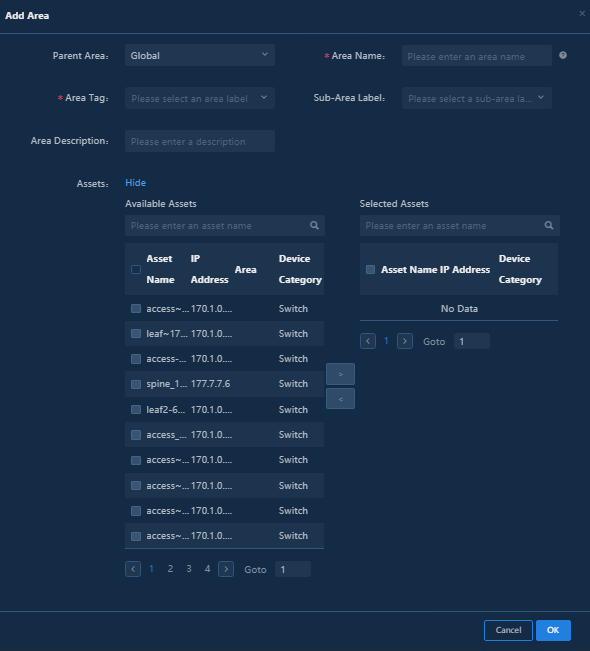Focus the Area Description input field
This screenshot has height=651, width=590.
tap(200, 141)
